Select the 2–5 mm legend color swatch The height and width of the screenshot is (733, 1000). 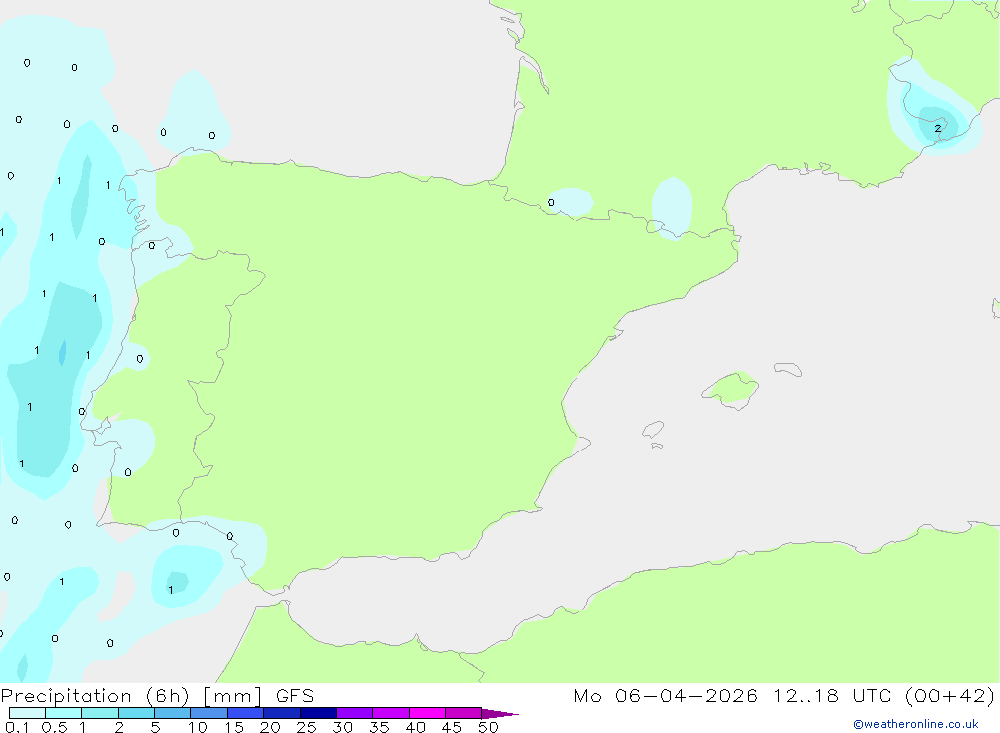(136, 713)
